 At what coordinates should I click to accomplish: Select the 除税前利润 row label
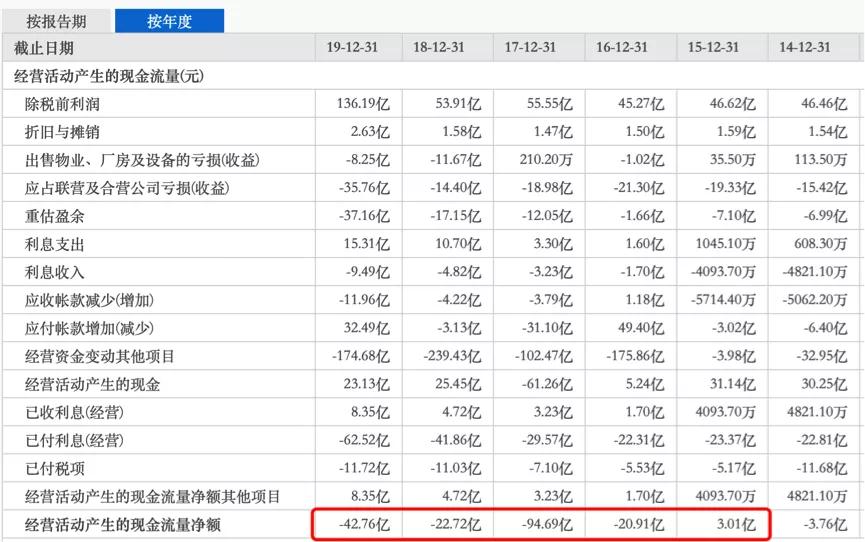[62, 104]
